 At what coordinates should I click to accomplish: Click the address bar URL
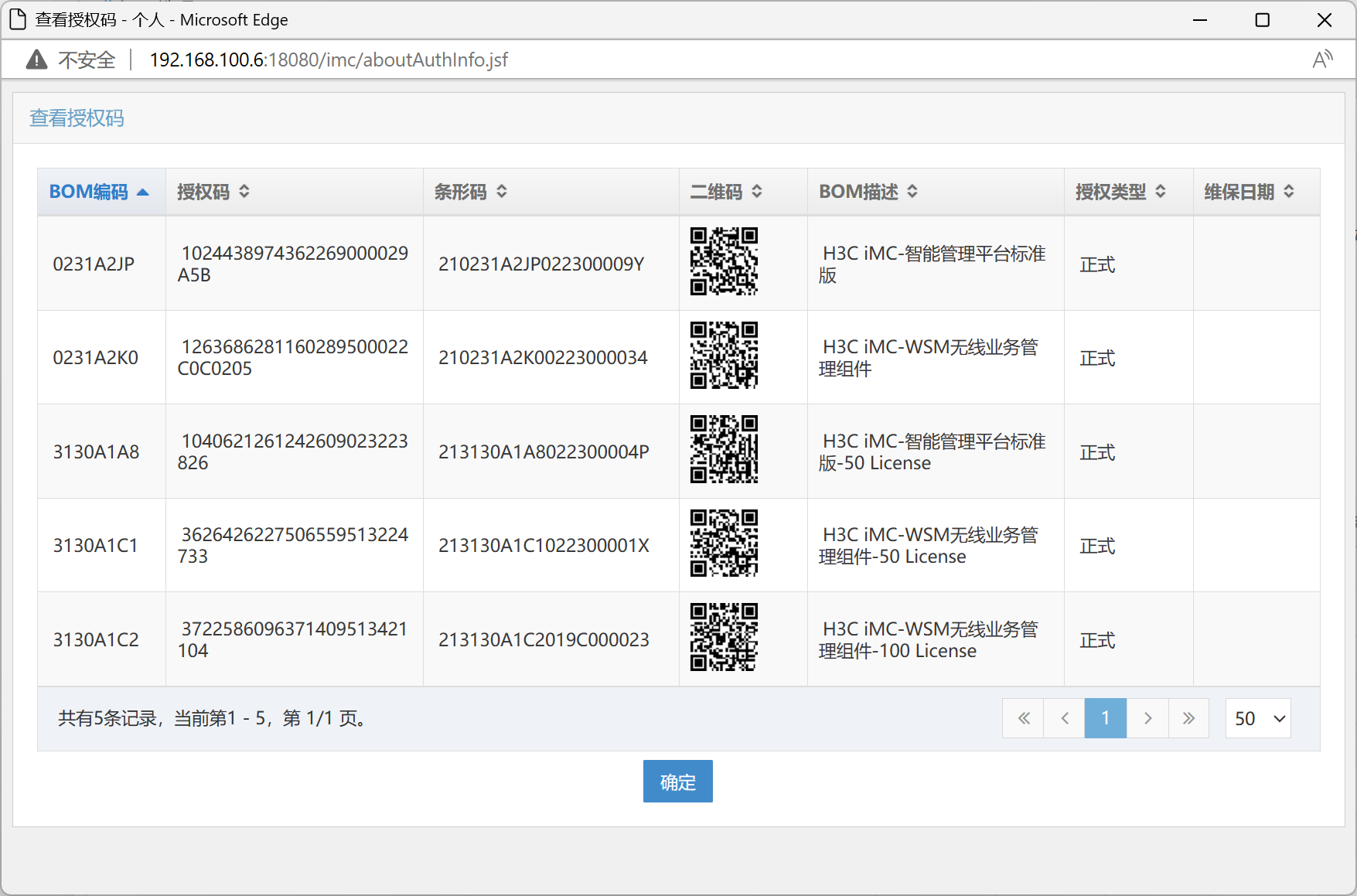click(x=329, y=60)
